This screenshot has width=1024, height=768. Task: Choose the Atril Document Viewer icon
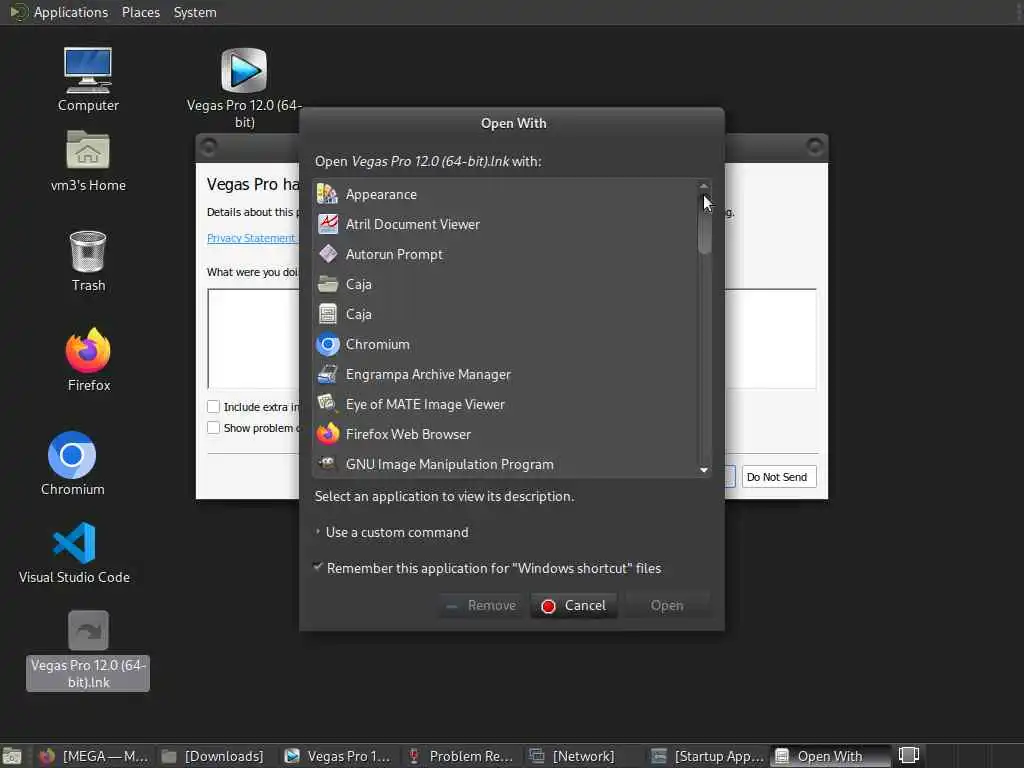(x=327, y=224)
